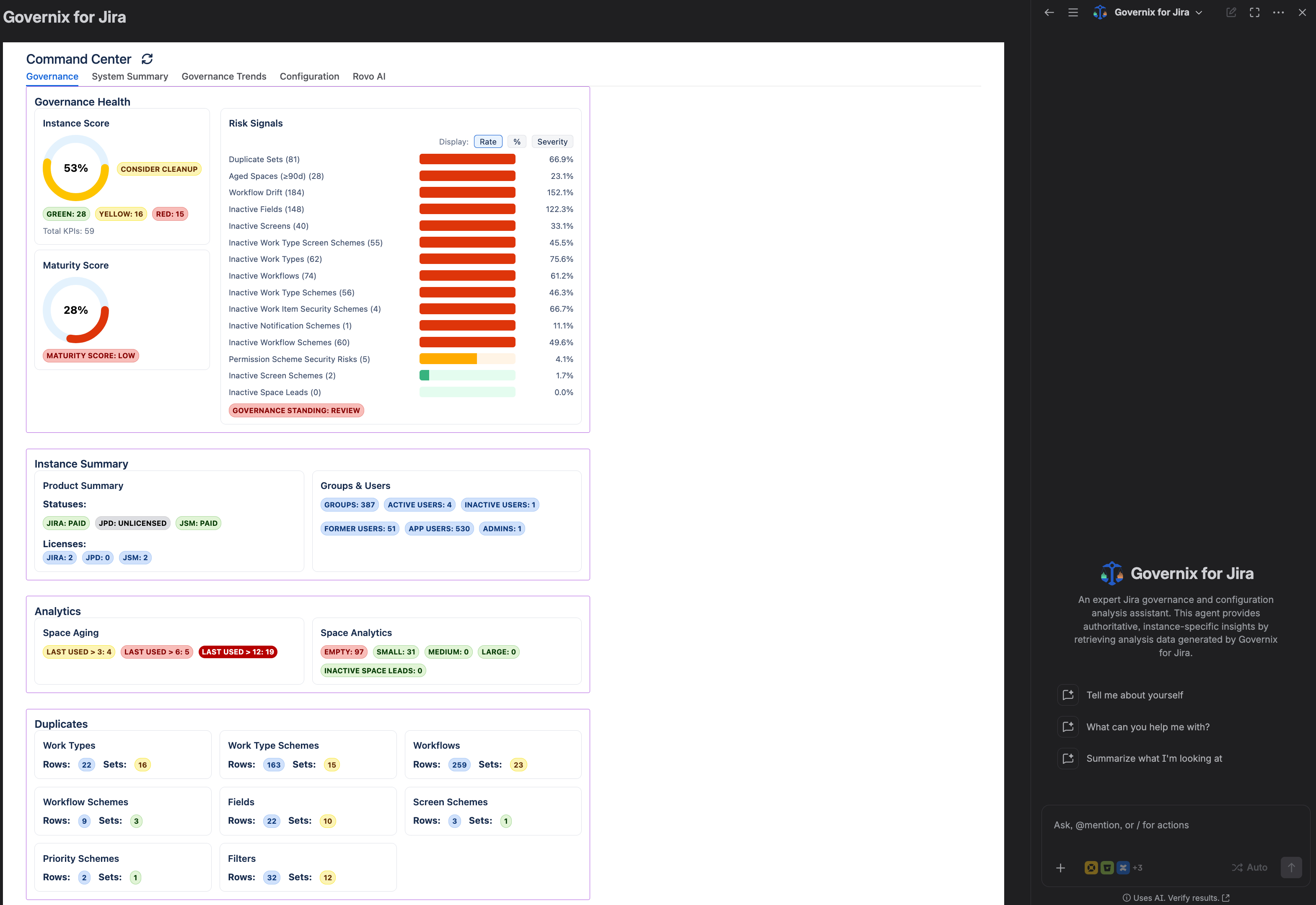Refresh the Command Center data
1316x905 pixels.
pyautogui.click(x=147, y=59)
